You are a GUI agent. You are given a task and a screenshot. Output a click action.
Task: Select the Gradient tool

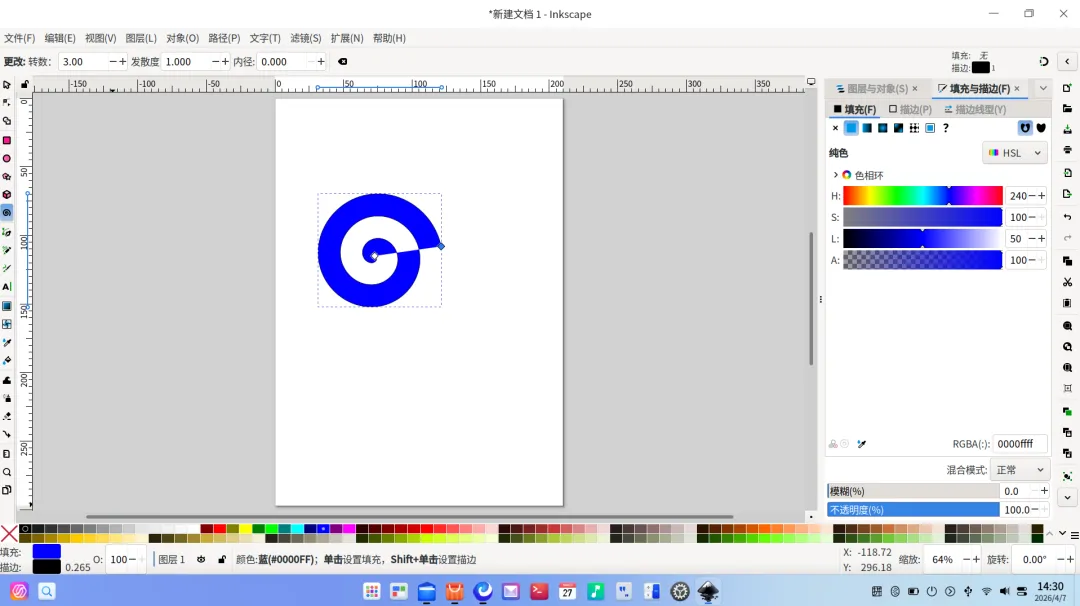[x=7, y=306]
